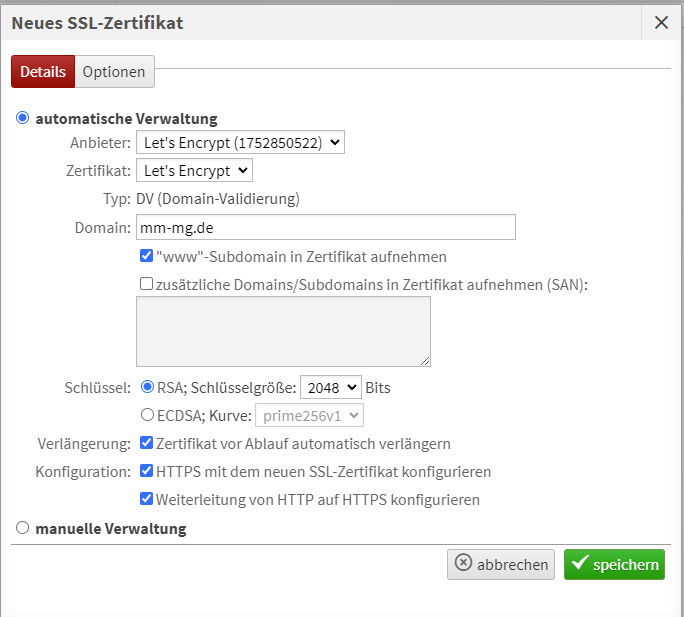Click the Domain input field
Viewport: 684px width, 617px height.
click(325, 228)
